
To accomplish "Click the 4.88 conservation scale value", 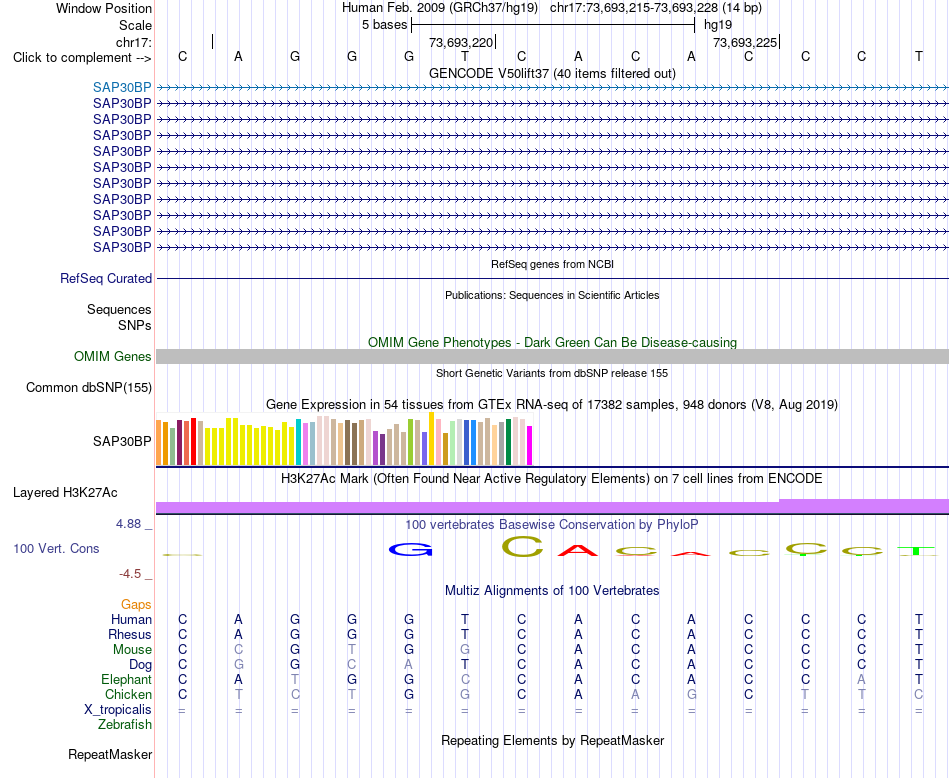I will (128, 524).
